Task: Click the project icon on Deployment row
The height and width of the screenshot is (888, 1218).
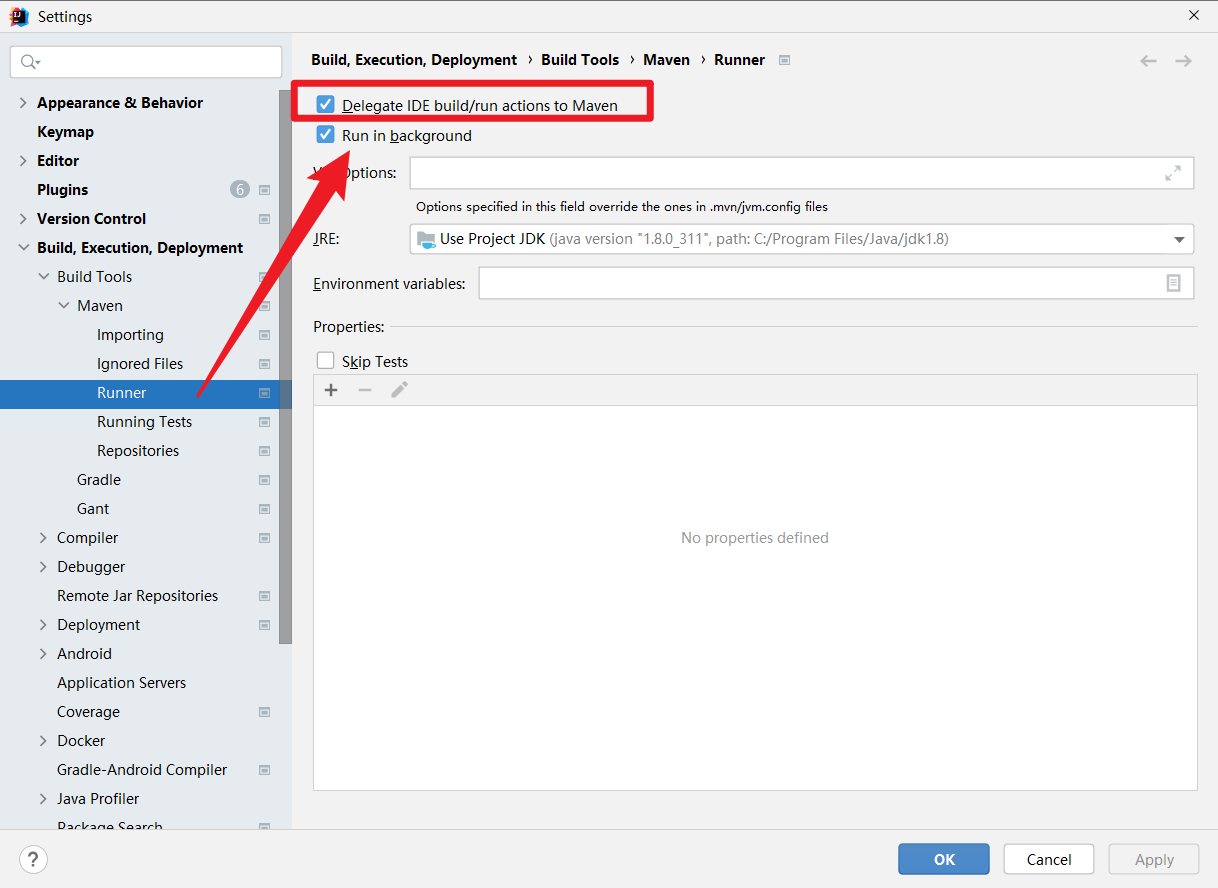Action: 265,625
